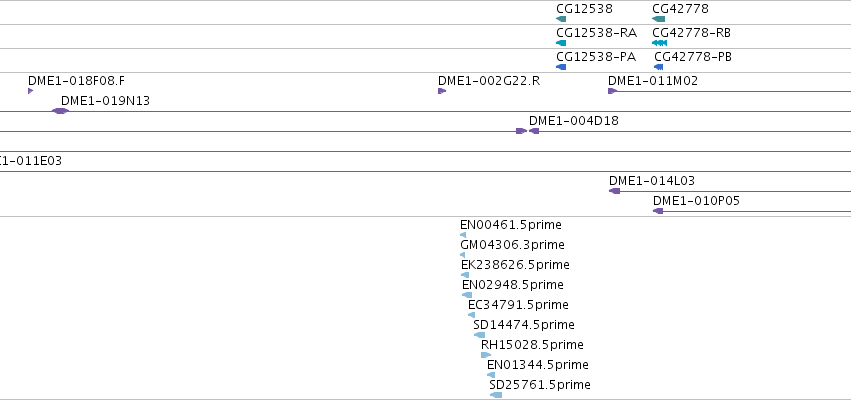Click the DME1-011E03 feature line
The image size is (851, 400).
pyautogui.click(x=426, y=172)
